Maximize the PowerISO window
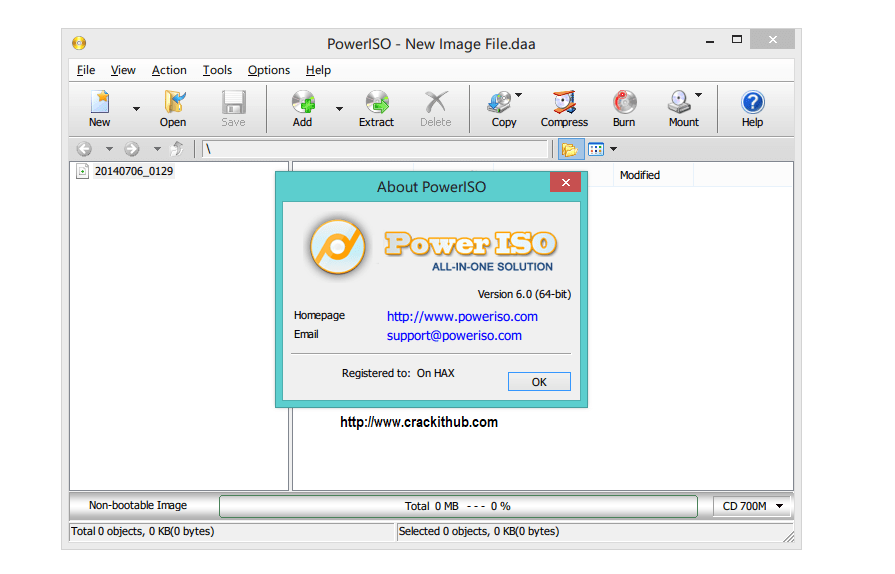This screenshot has width=895, height=574. pos(737,39)
